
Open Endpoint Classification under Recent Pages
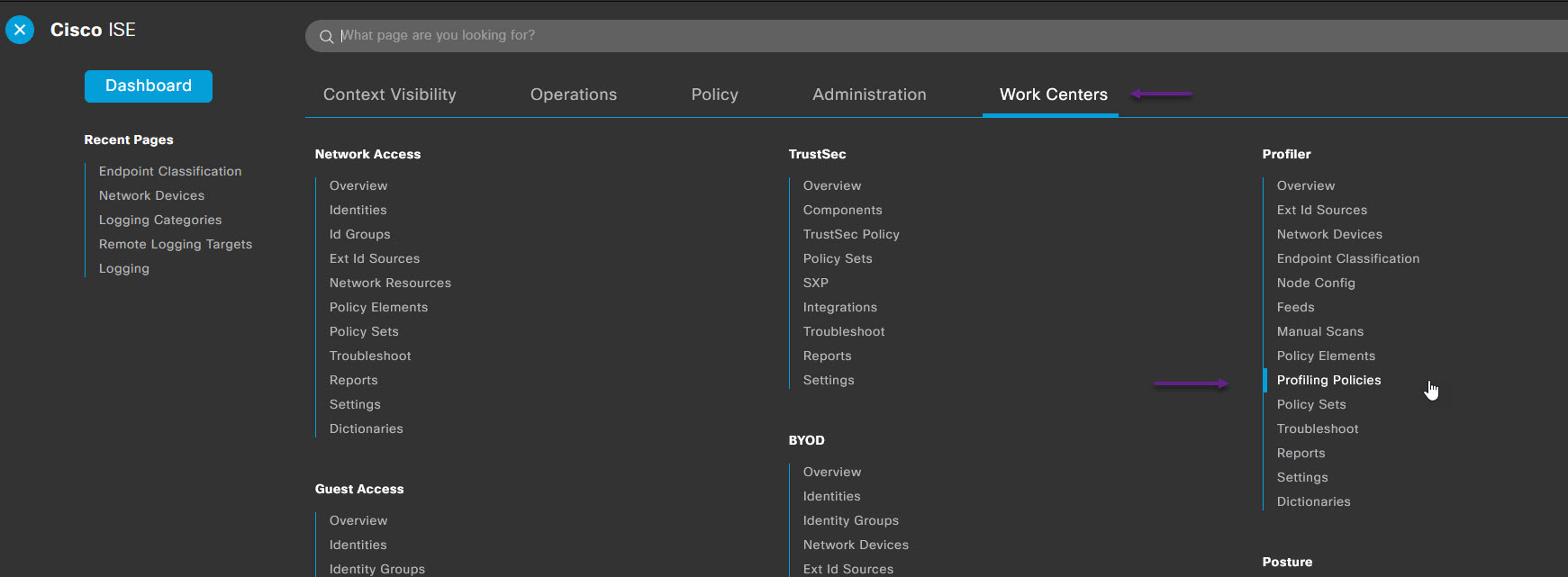click(170, 171)
